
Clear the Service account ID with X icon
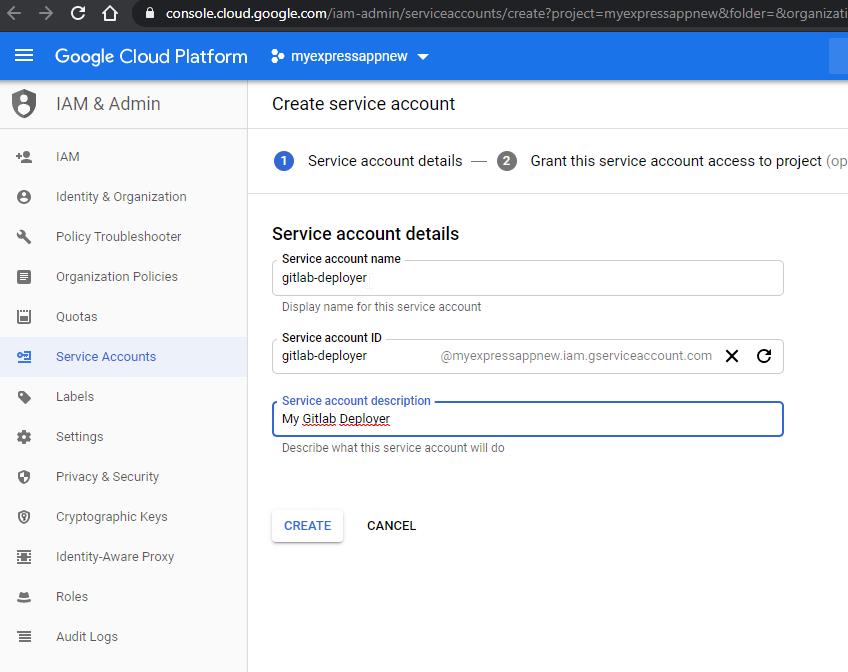(x=732, y=356)
